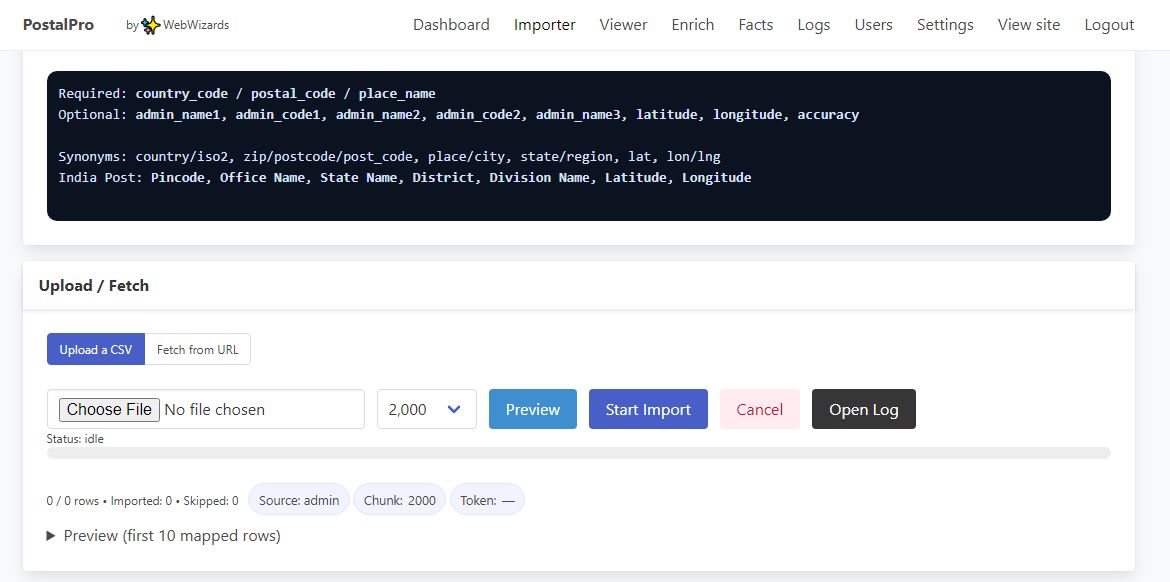Switch to the Upload a CSV tab
Screen dimensions: 1170x582
96,349
